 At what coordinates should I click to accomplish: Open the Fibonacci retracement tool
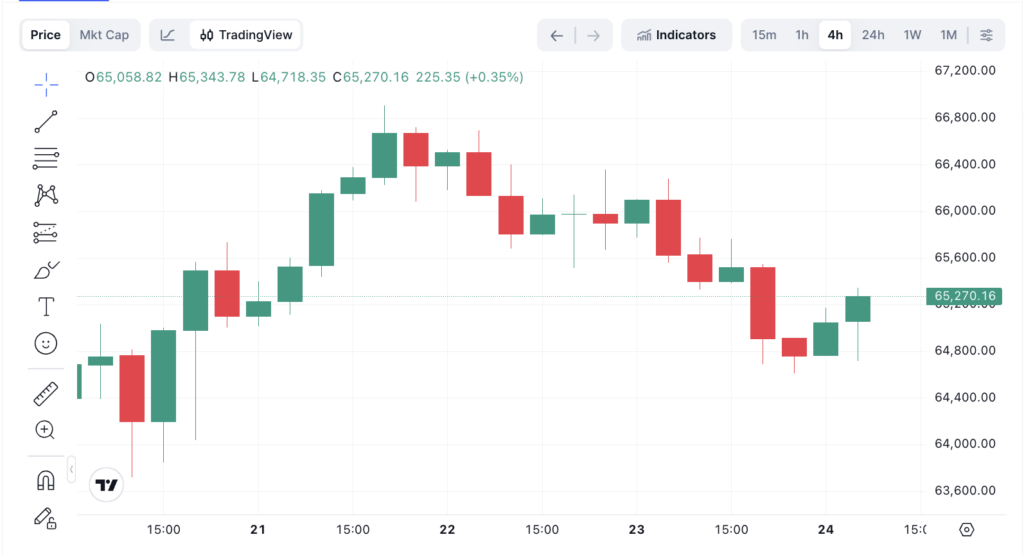[46, 159]
